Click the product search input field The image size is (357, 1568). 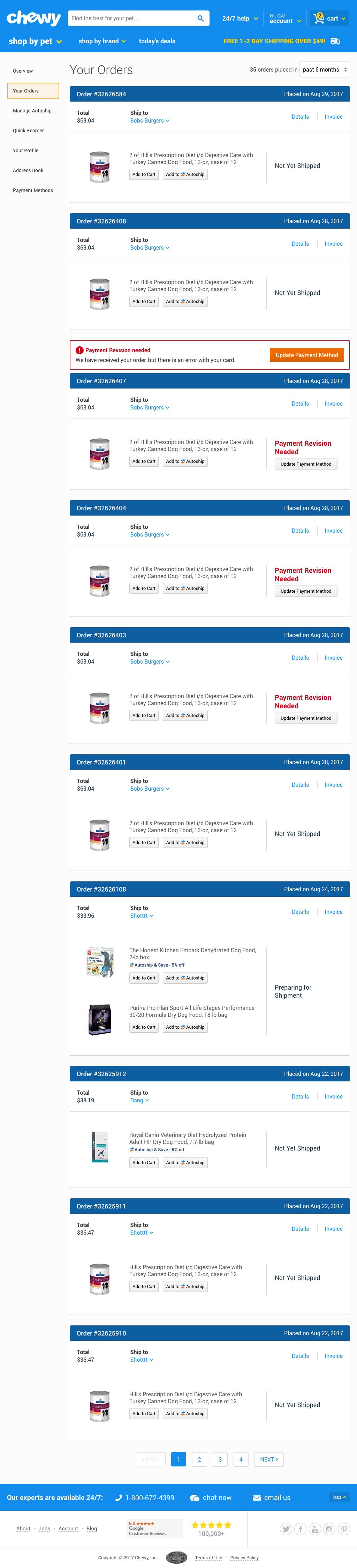point(131,18)
